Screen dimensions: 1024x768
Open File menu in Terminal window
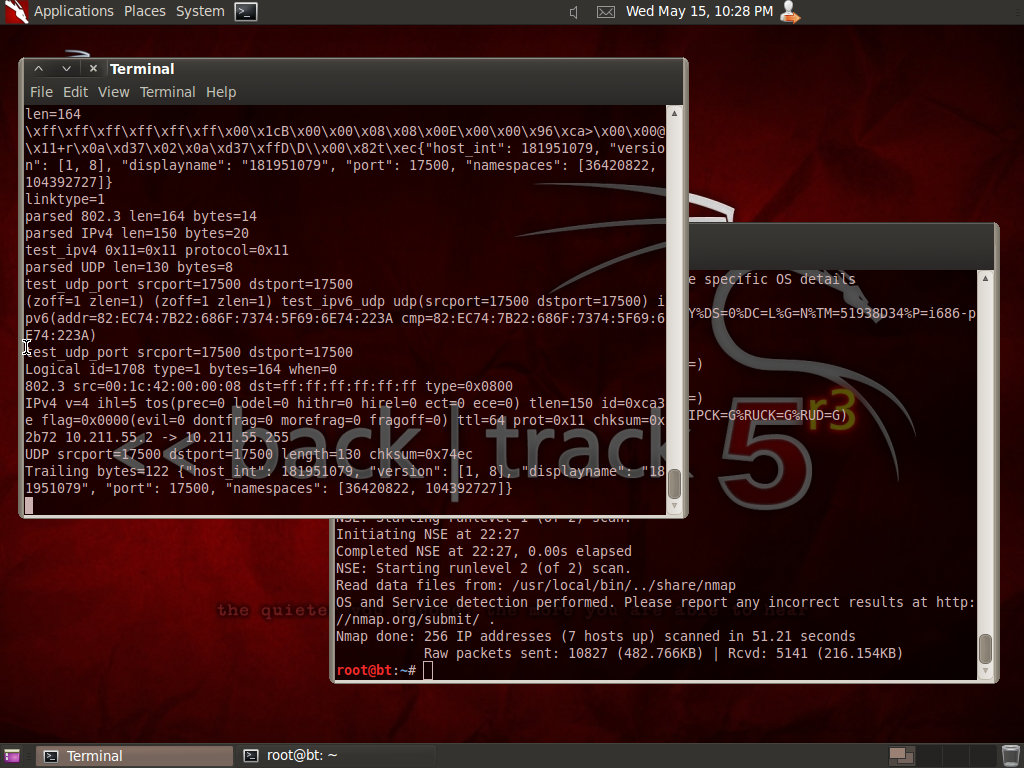(41, 92)
